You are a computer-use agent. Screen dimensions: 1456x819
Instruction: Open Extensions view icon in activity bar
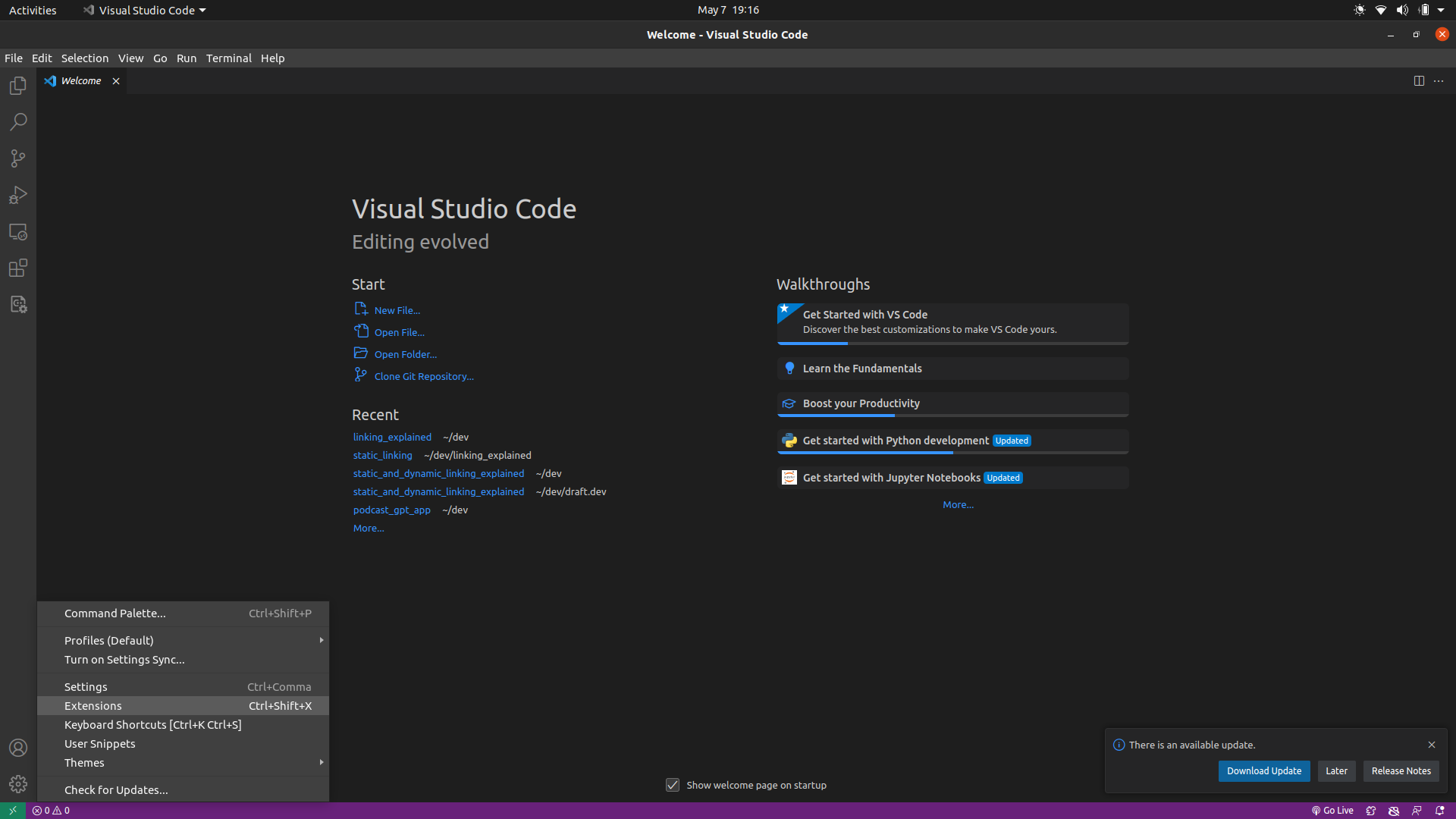coord(18,268)
